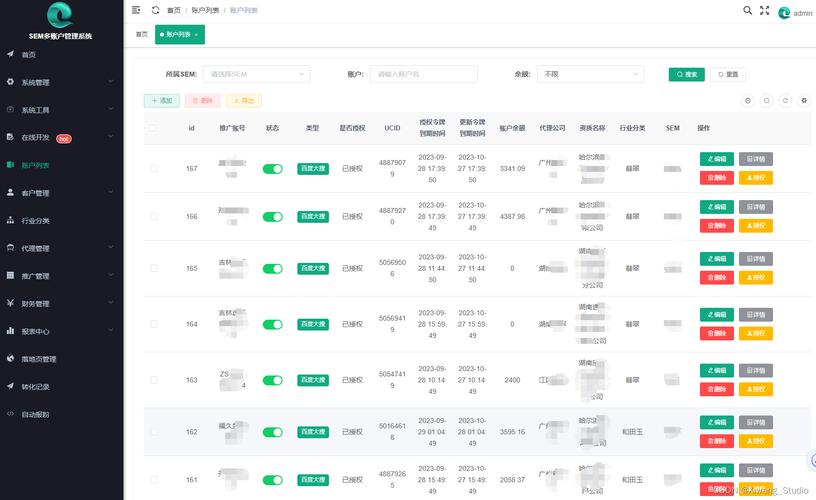Open the search icon in top header
The width and height of the screenshot is (816, 500).
pyautogui.click(x=747, y=11)
